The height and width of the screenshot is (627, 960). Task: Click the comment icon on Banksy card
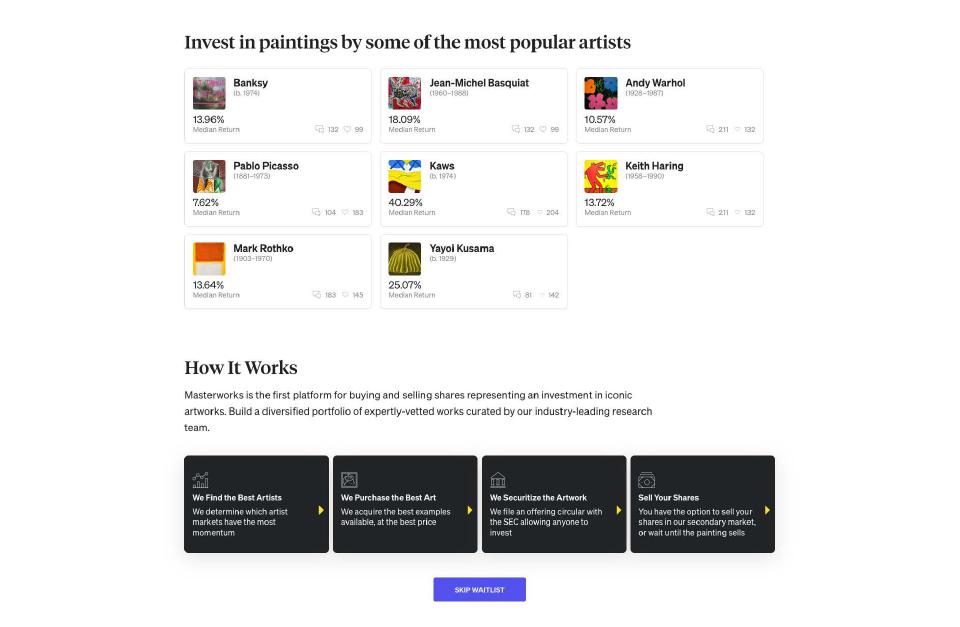pyautogui.click(x=319, y=129)
